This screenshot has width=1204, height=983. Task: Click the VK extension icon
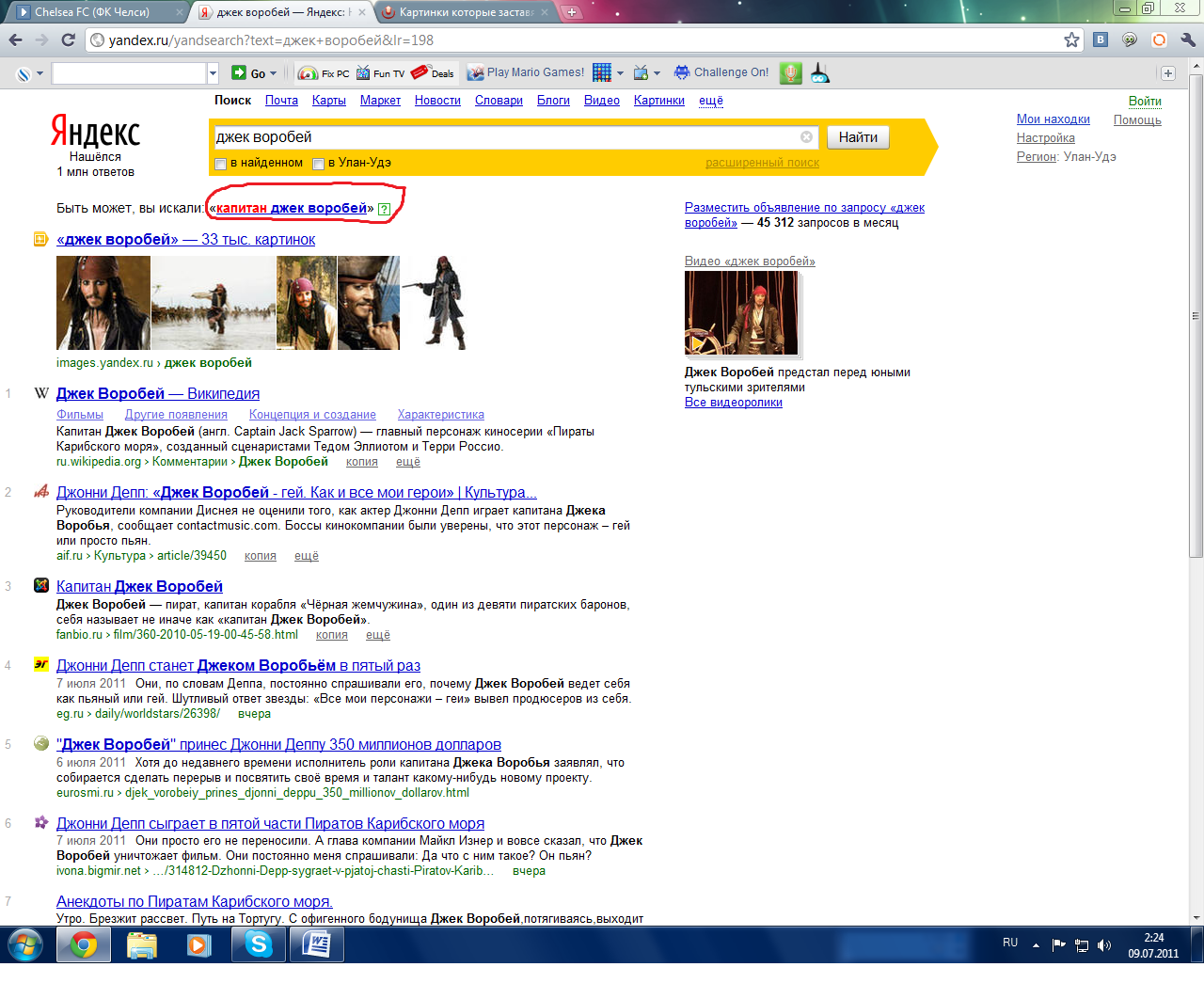pyautogui.click(x=1101, y=40)
